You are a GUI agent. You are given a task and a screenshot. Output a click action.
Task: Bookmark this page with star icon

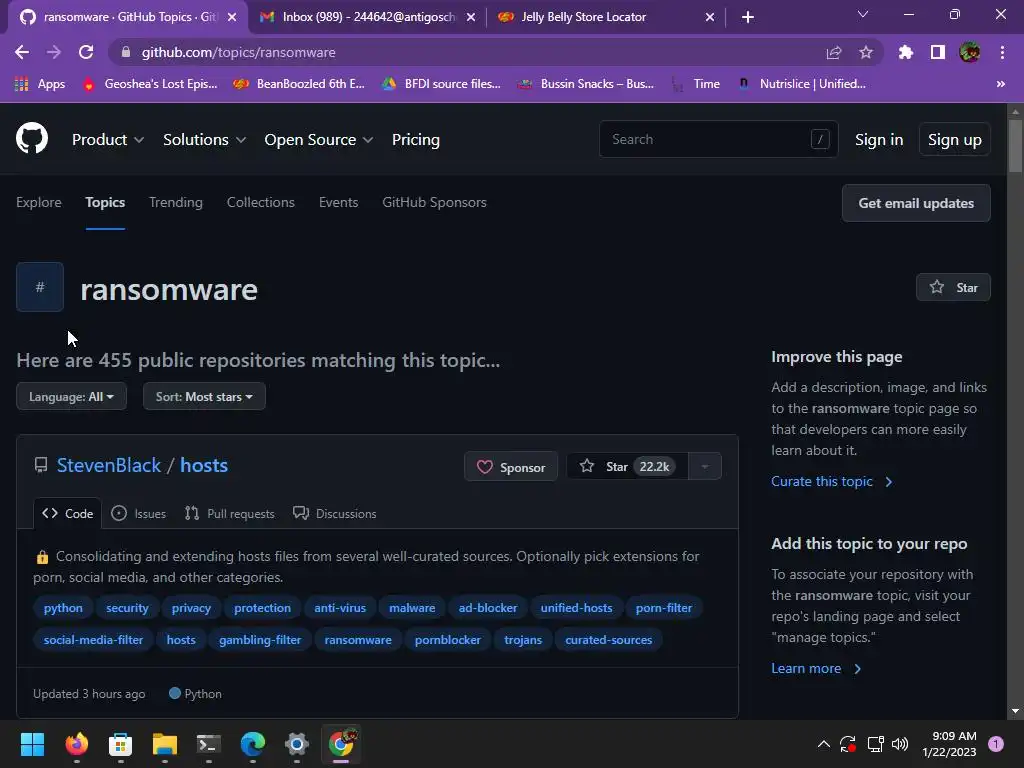[x=866, y=52]
